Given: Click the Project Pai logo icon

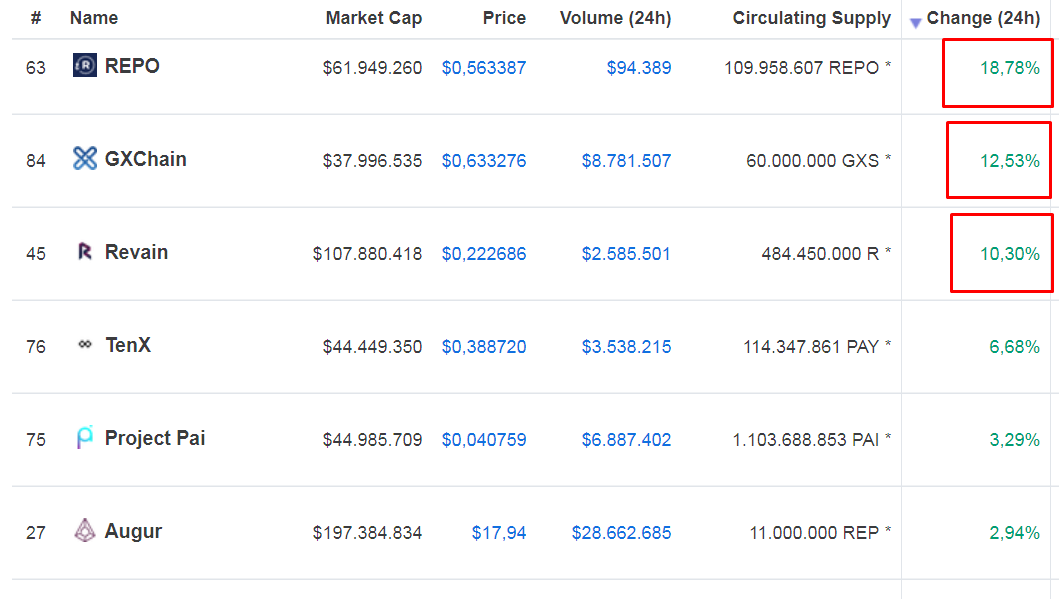Looking at the screenshot, I should [84, 438].
